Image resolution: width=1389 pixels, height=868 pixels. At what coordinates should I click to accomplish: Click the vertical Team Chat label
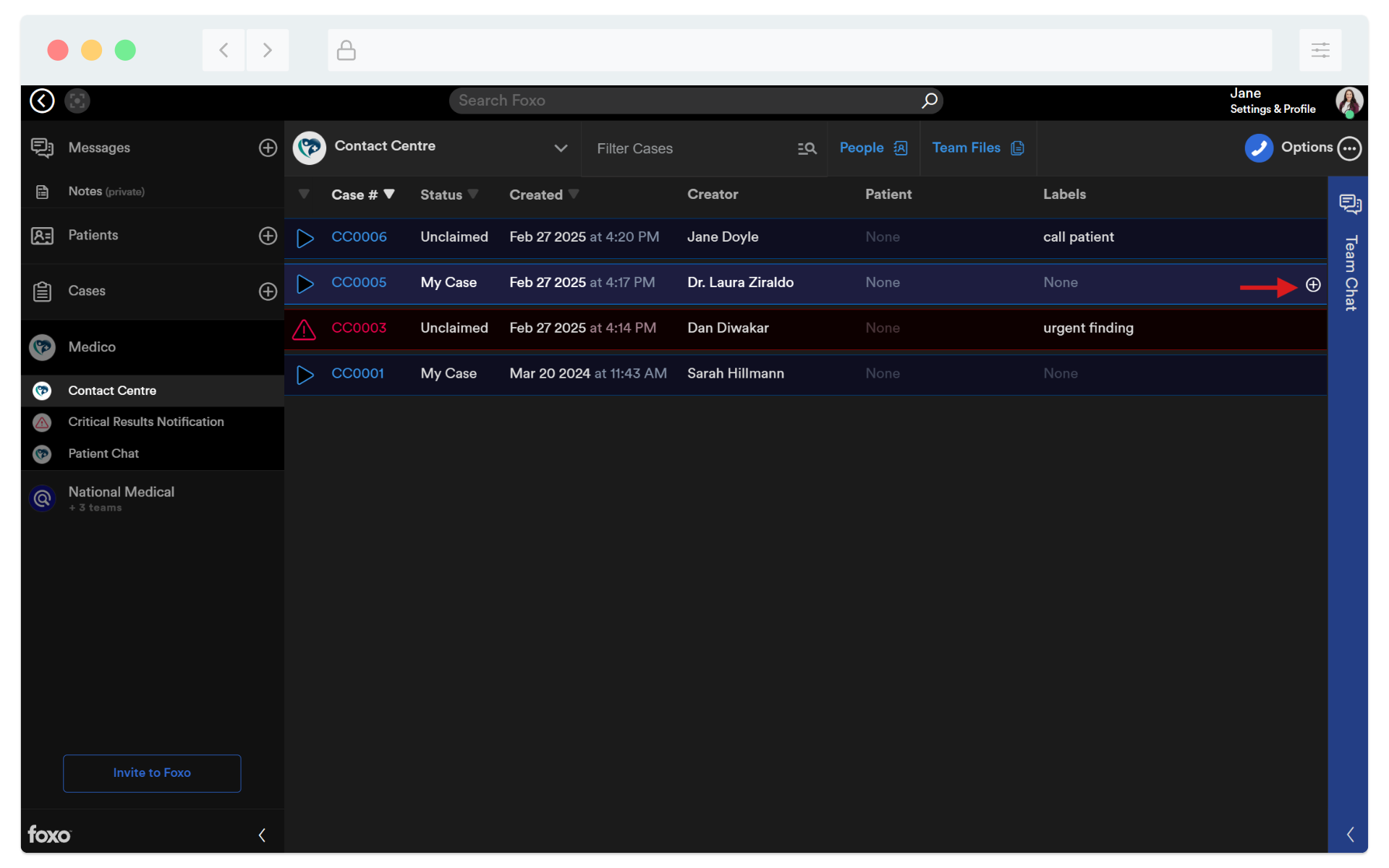1350,273
